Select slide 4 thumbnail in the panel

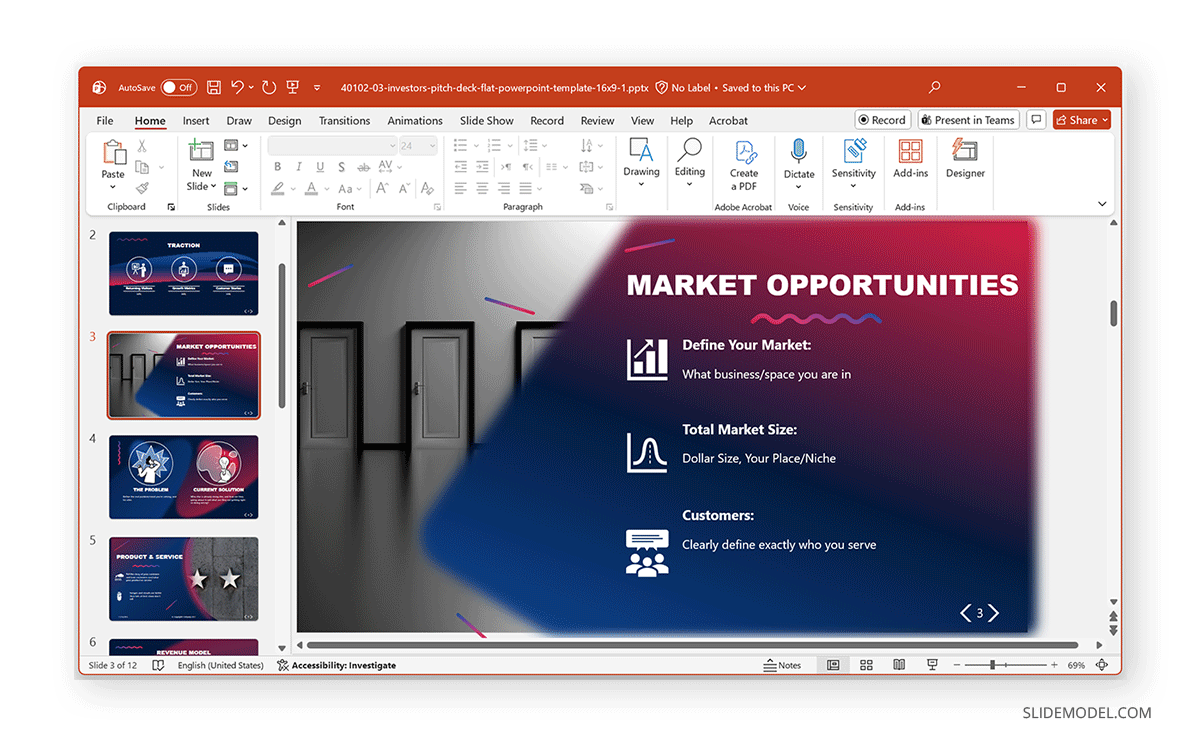point(184,476)
